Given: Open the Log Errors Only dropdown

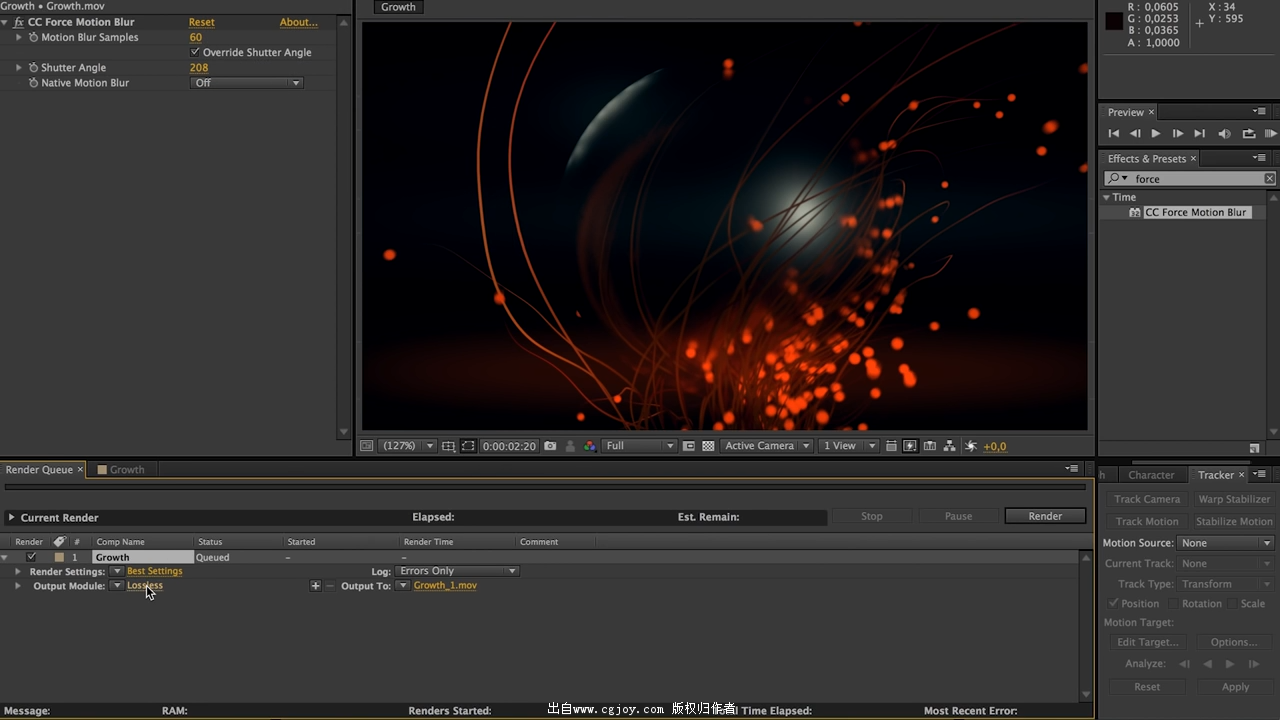Looking at the screenshot, I should (458, 571).
